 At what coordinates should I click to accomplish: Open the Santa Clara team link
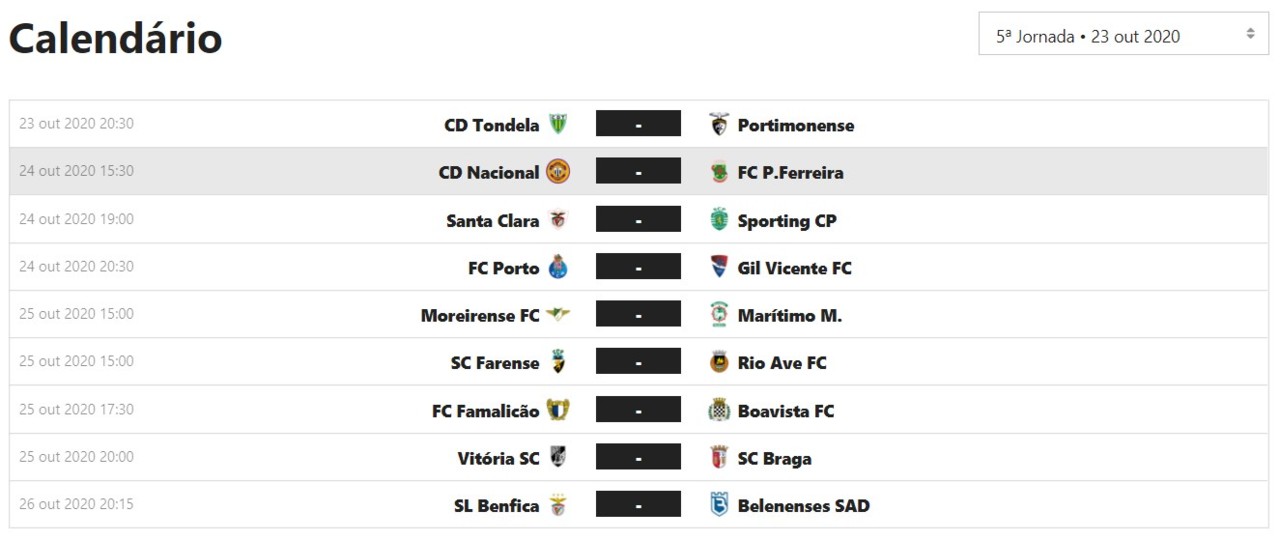point(492,221)
